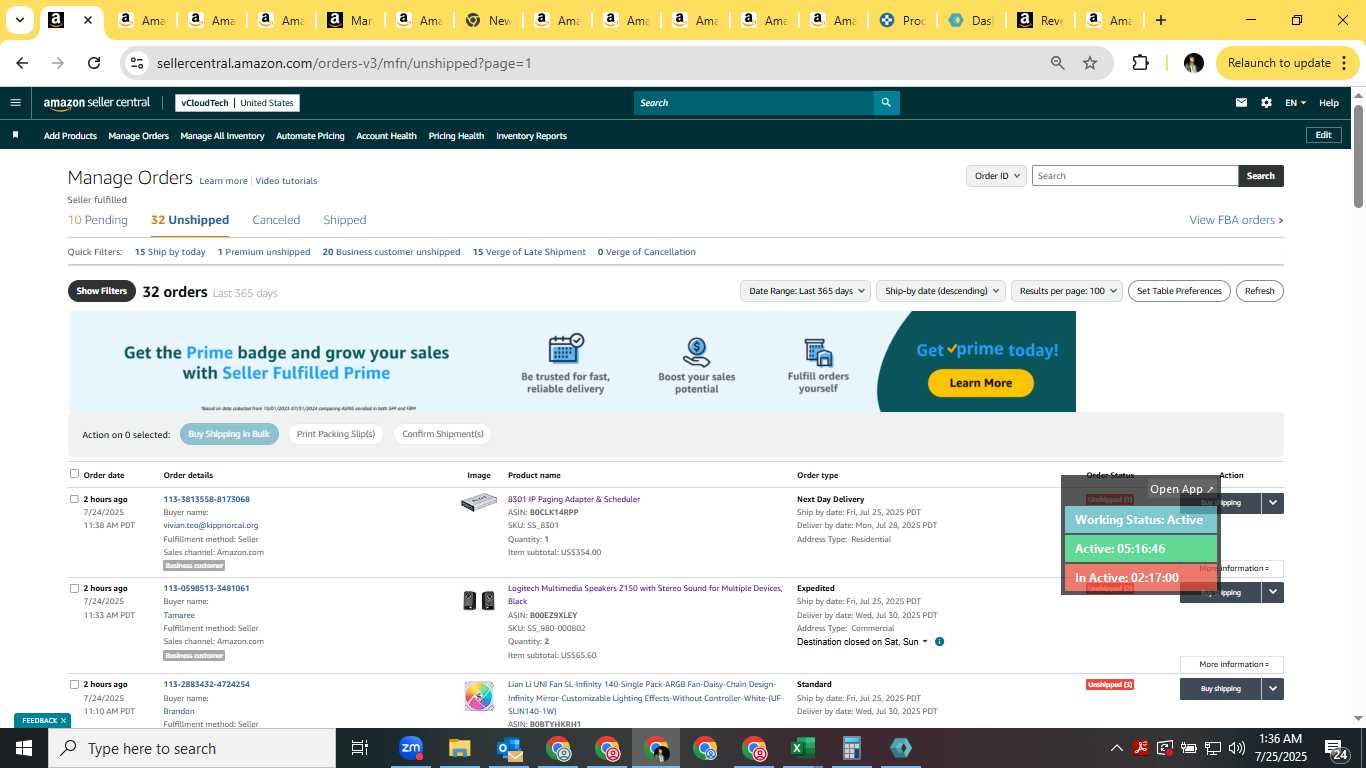
Task: Open Task View in taskbar
Action: (360, 748)
